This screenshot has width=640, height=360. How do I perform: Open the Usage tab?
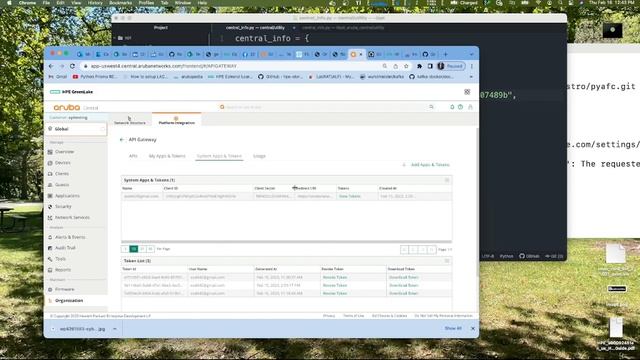coord(259,156)
